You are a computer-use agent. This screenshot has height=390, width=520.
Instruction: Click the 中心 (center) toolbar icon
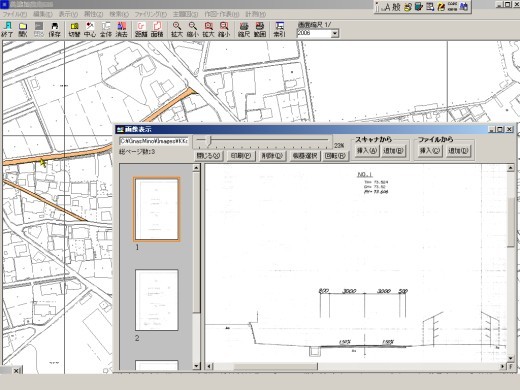90,29
